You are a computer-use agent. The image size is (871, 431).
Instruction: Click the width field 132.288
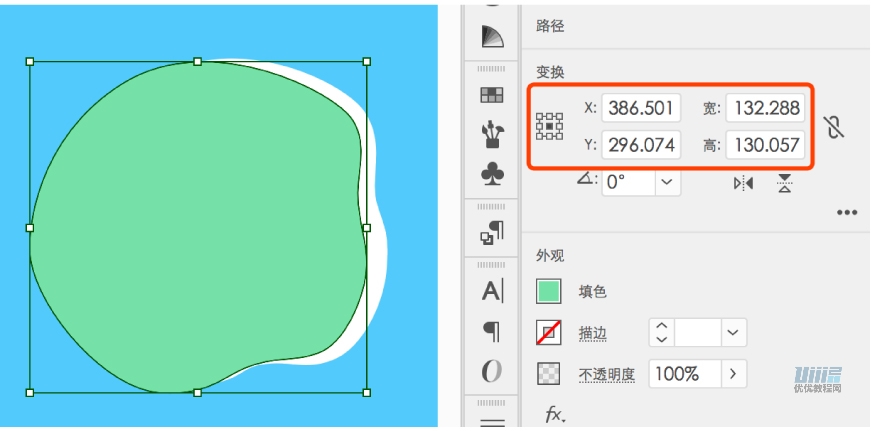tap(765, 108)
